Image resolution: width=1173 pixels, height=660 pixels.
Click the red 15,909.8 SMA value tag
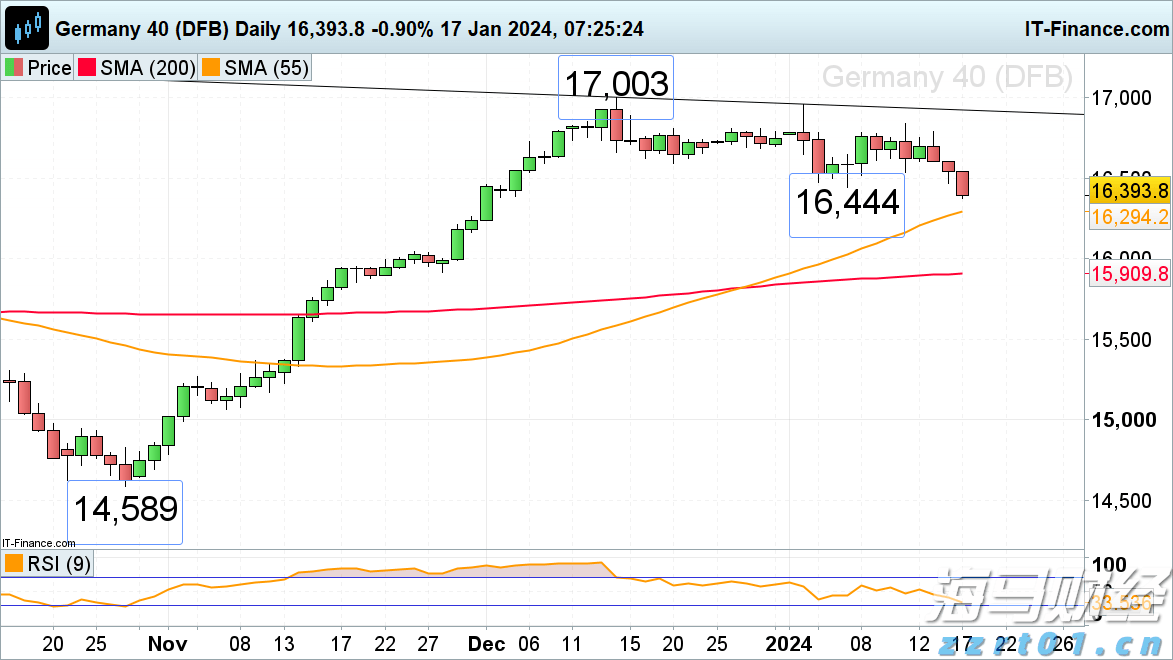pyautogui.click(x=1129, y=272)
